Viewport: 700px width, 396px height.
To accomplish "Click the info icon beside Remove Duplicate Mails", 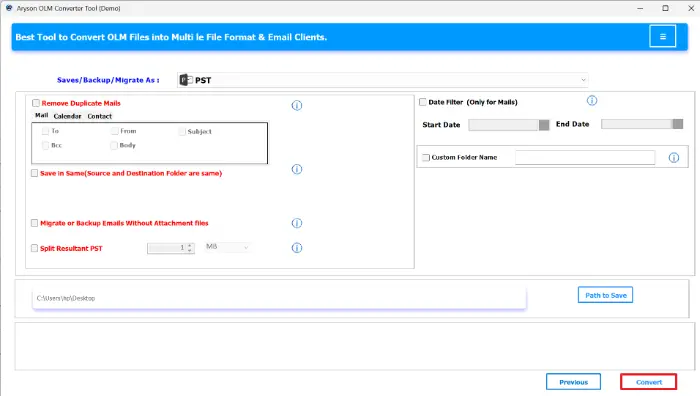I will click(x=297, y=105).
